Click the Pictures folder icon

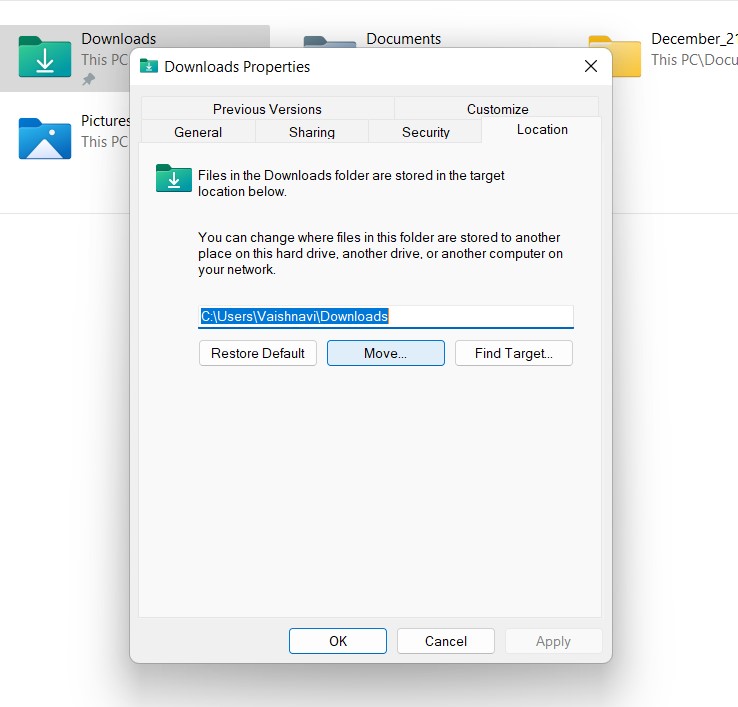pyautogui.click(x=45, y=138)
